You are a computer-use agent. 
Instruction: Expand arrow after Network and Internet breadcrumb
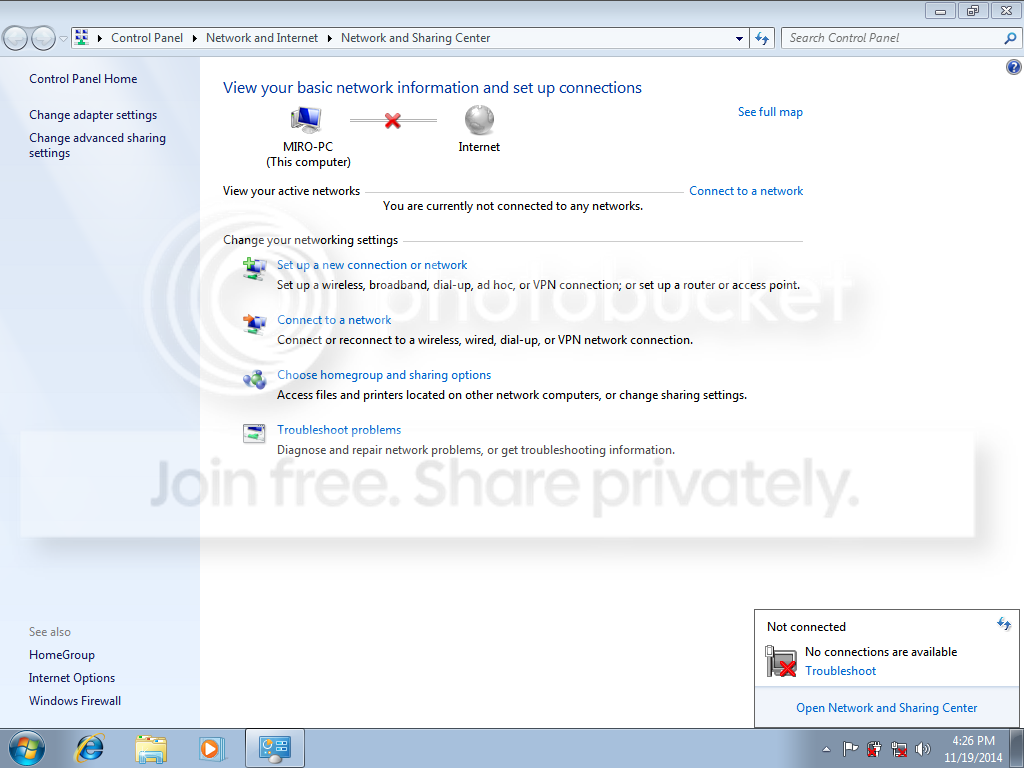click(x=328, y=39)
